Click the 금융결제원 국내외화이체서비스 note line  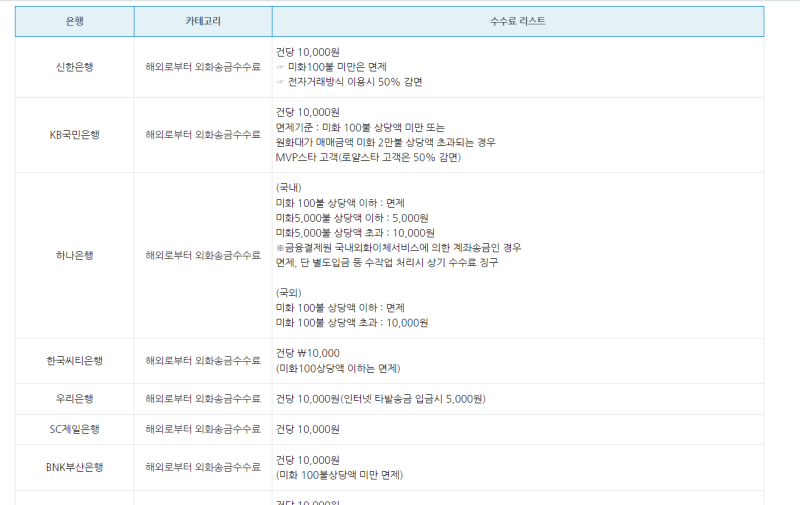[398, 247]
